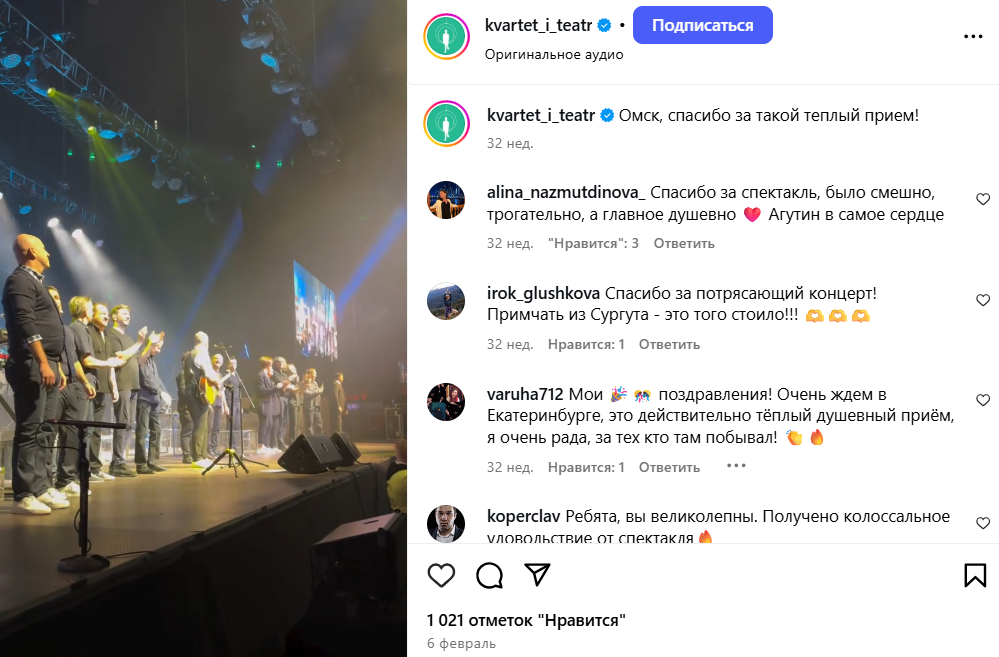Like irok_glushkova comment heart
Viewport: 999px width, 657px height.
(983, 300)
